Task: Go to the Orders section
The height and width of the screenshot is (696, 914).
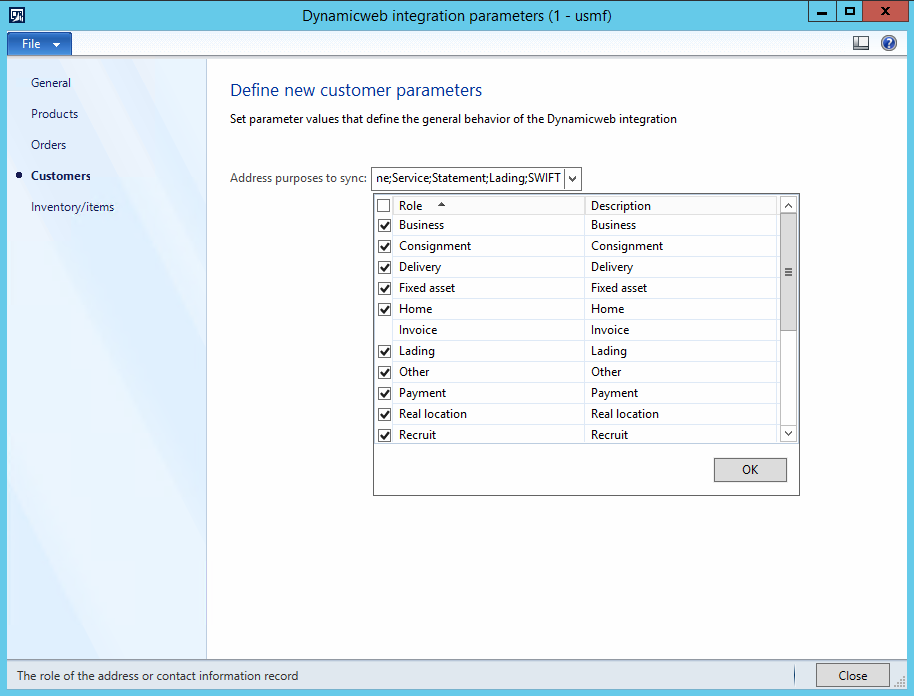Action: pos(48,145)
